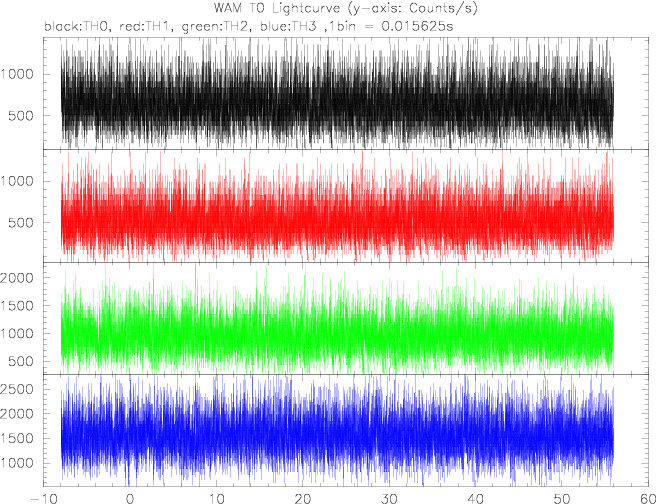This screenshot has height=504, width=657.
Task: Click the x-axis label '20'
Action: 303,499
